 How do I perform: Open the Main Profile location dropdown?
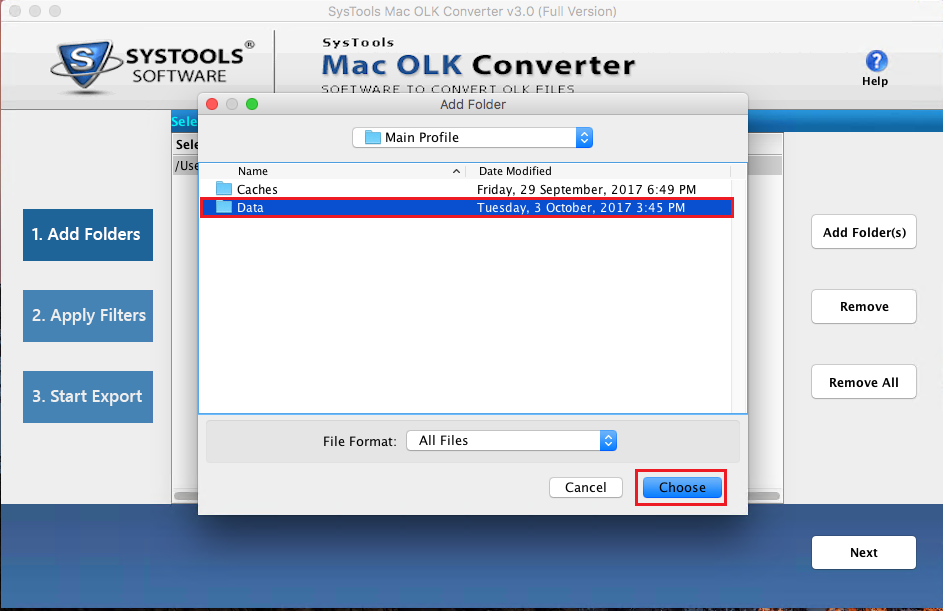[x=473, y=138]
